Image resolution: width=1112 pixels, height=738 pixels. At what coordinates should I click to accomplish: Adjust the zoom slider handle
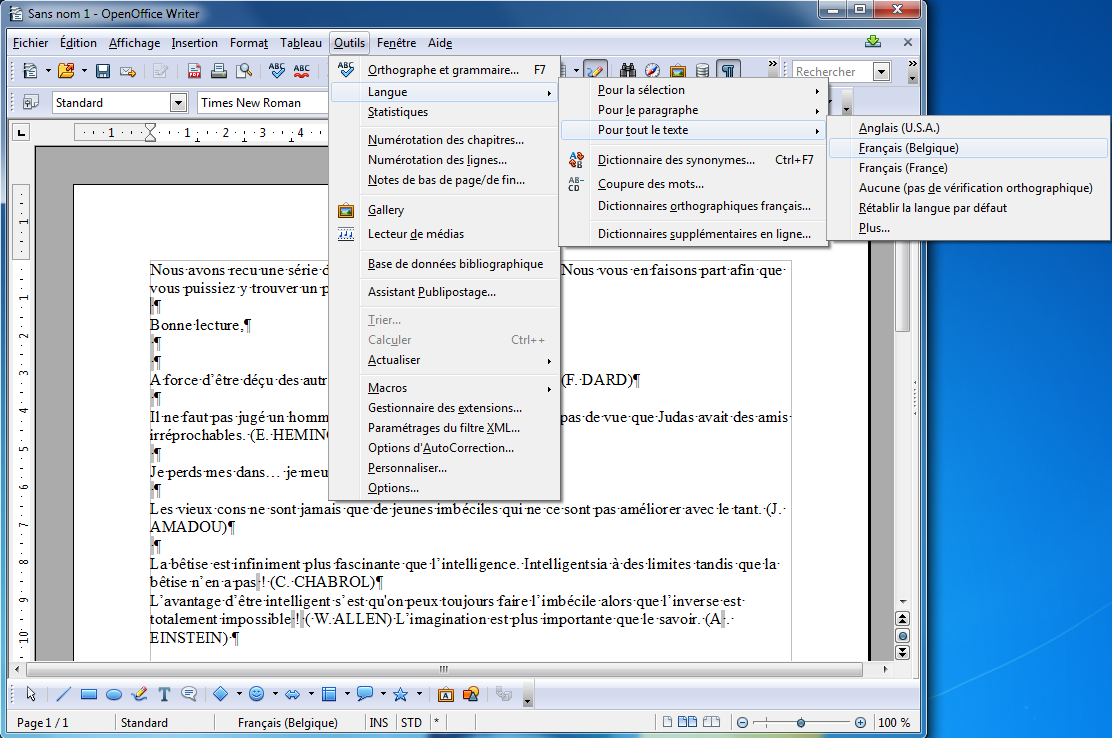click(801, 722)
